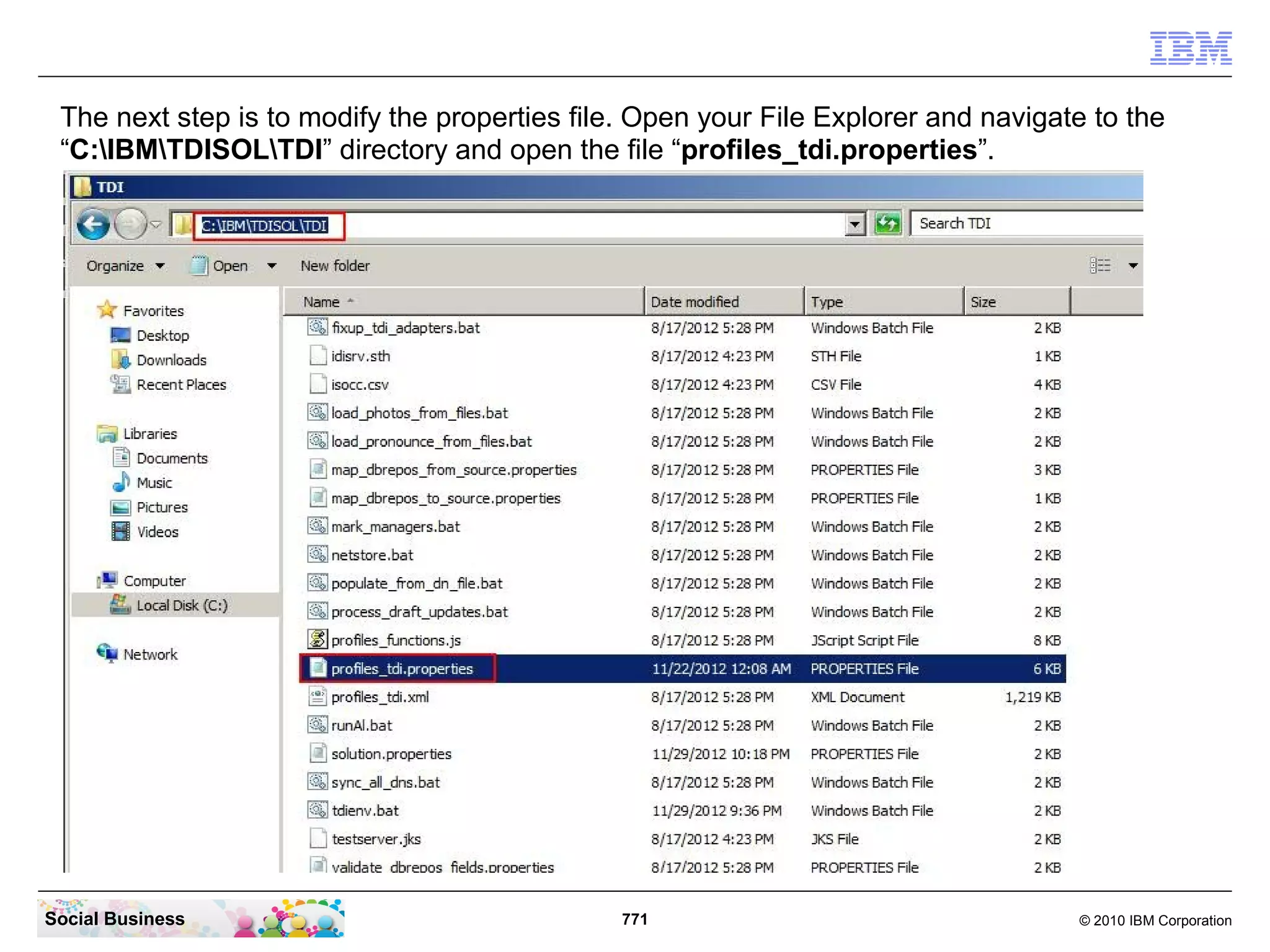
Task: Click the Open toolbar button
Action: coord(220,266)
